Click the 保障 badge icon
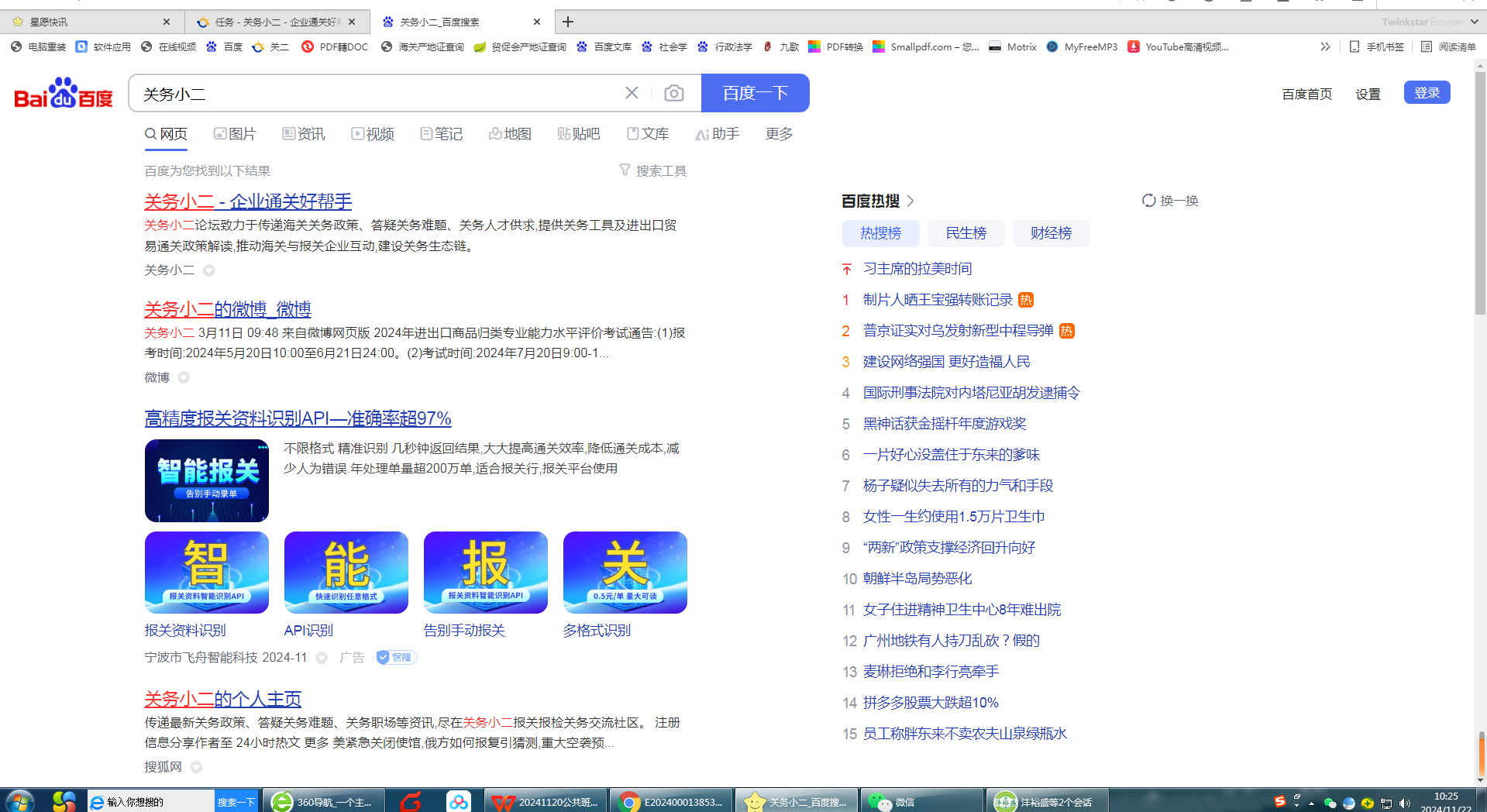 click(397, 657)
